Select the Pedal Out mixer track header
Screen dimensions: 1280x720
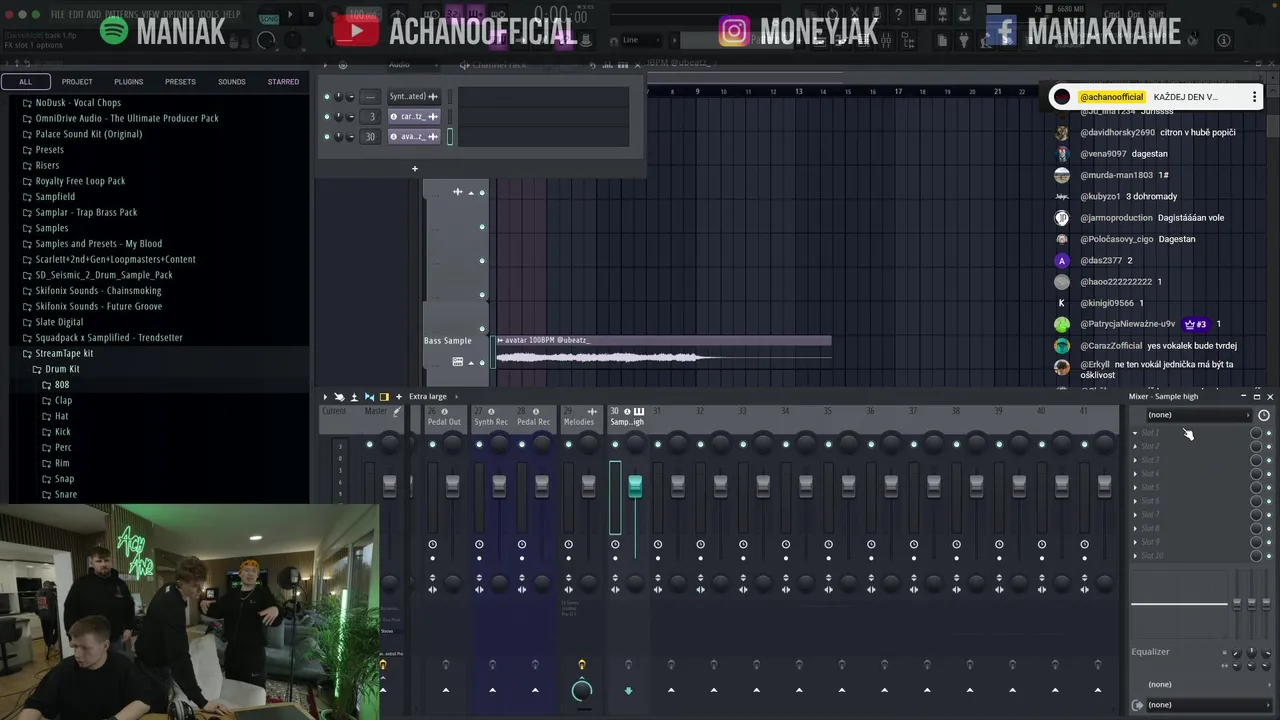pos(444,417)
